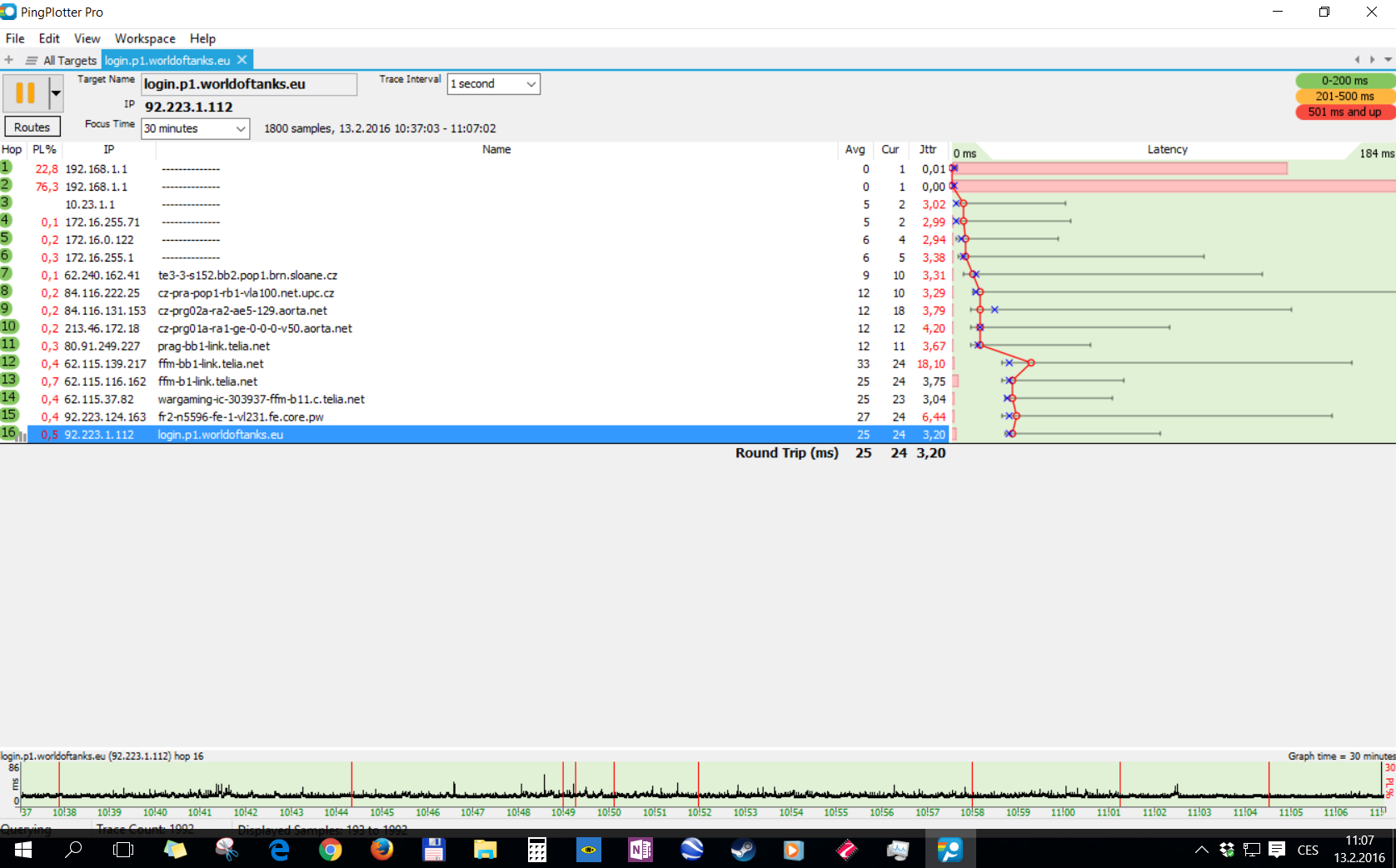The width and height of the screenshot is (1396, 868).
Task: Sort by the PL% column header
Action: click(x=44, y=150)
